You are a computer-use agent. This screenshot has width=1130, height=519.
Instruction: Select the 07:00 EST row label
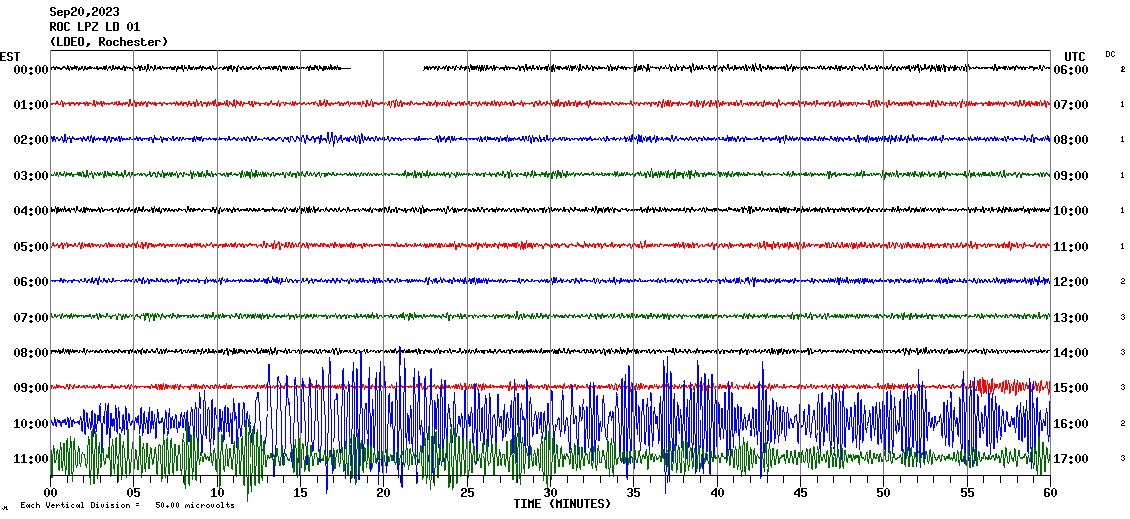(30, 318)
